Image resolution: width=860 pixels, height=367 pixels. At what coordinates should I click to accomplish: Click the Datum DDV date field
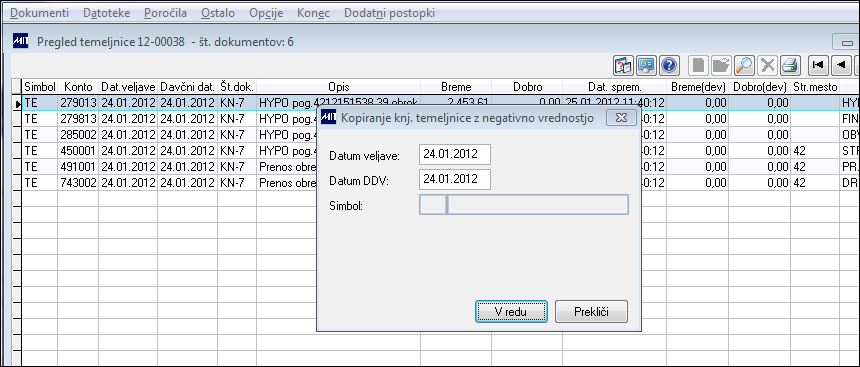pos(455,179)
